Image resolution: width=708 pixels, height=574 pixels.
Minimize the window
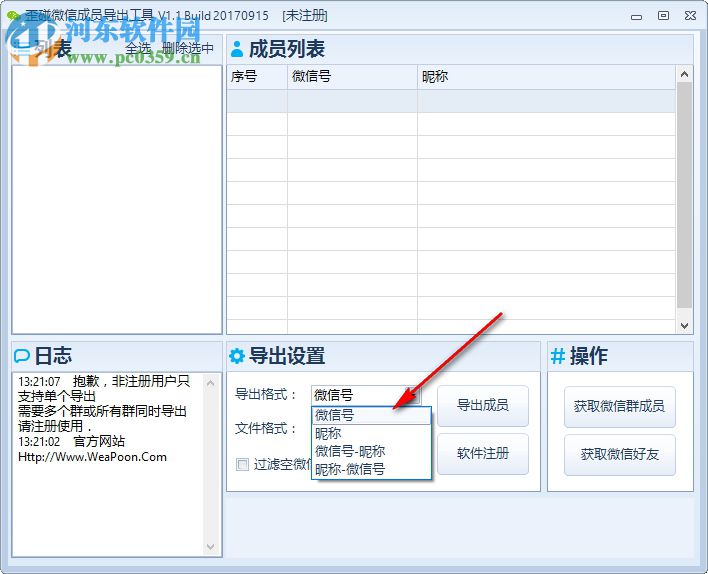636,17
